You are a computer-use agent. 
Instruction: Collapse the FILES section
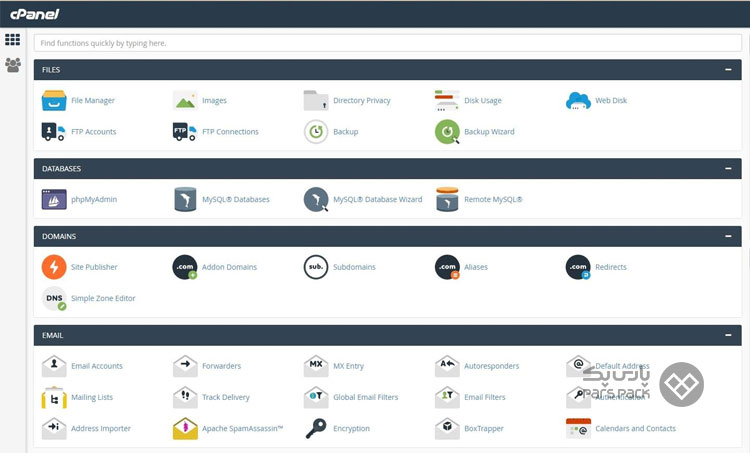coord(728,70)
